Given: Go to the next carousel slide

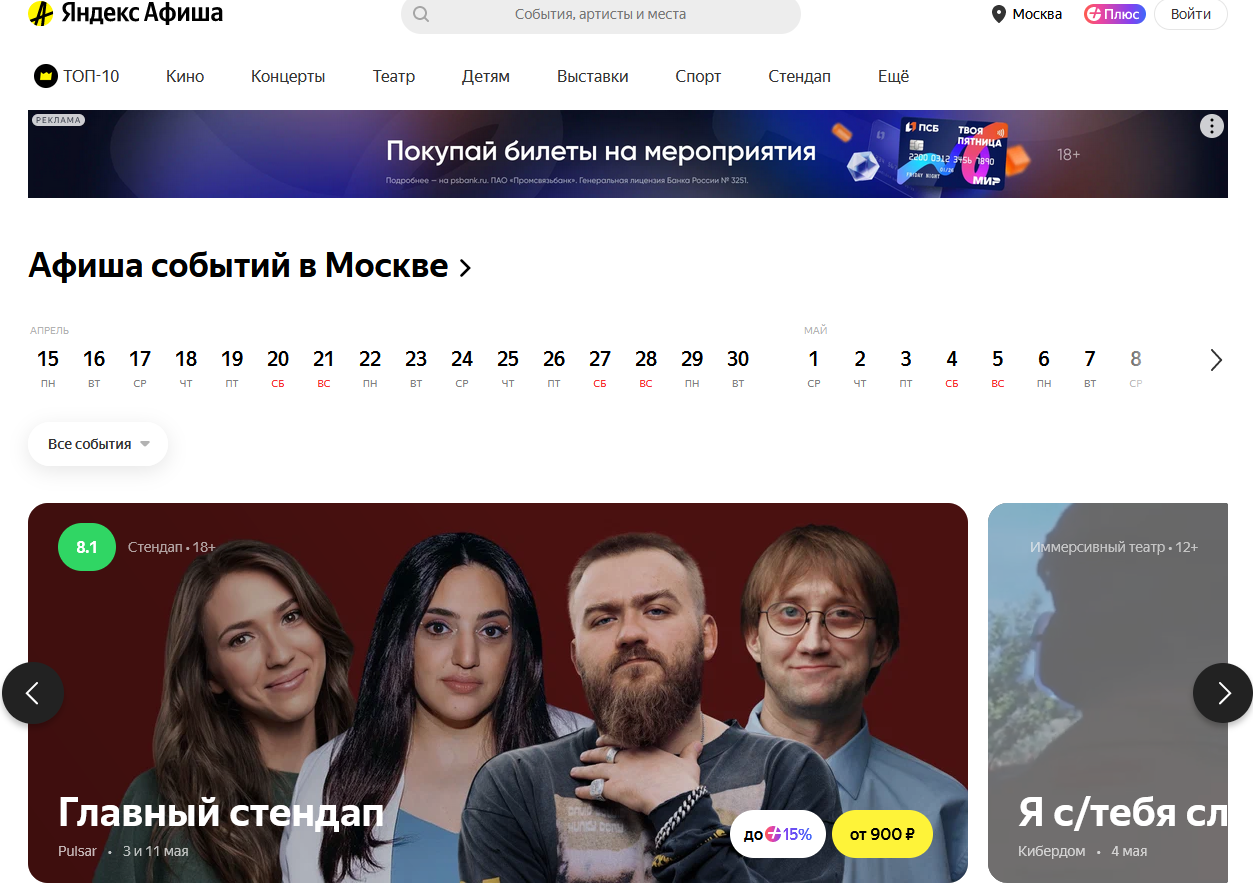Looking at the screenshot, I should click(1223, 693).
